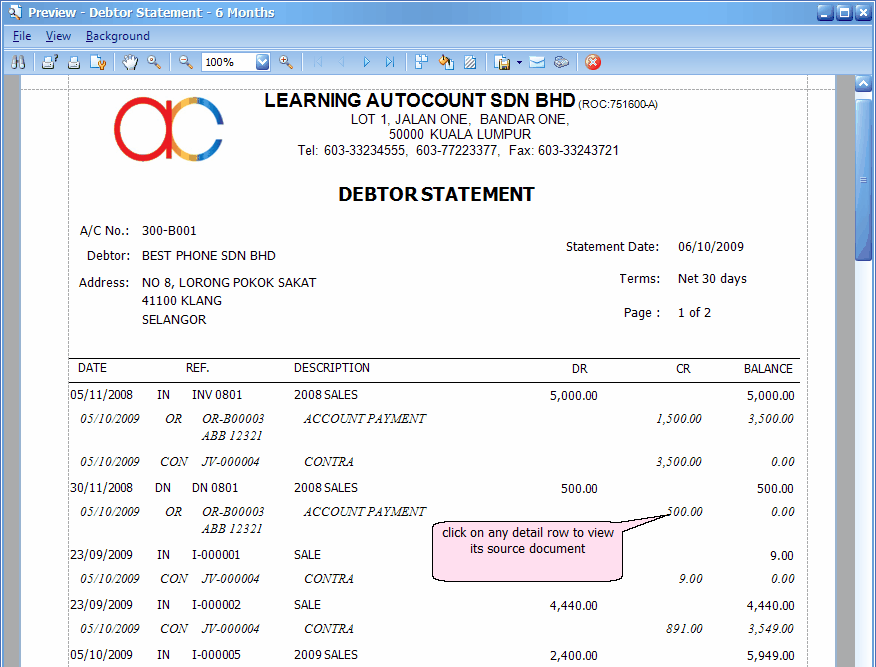Click the INV 0801 reference
This screenshot has height=667, width=876.
coord(217,395)
